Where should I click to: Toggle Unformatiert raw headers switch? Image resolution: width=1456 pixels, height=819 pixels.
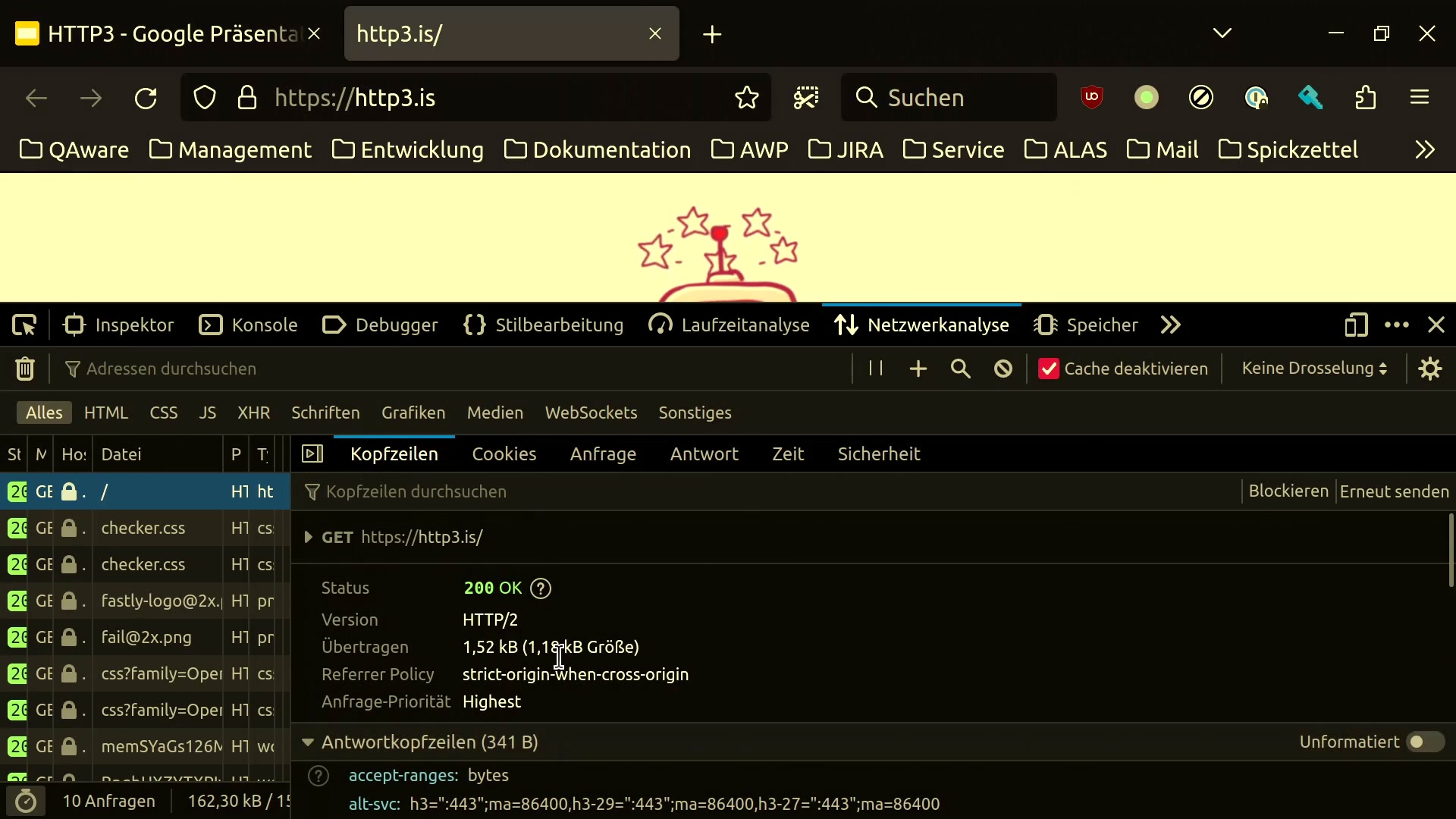click(1425, 742)
